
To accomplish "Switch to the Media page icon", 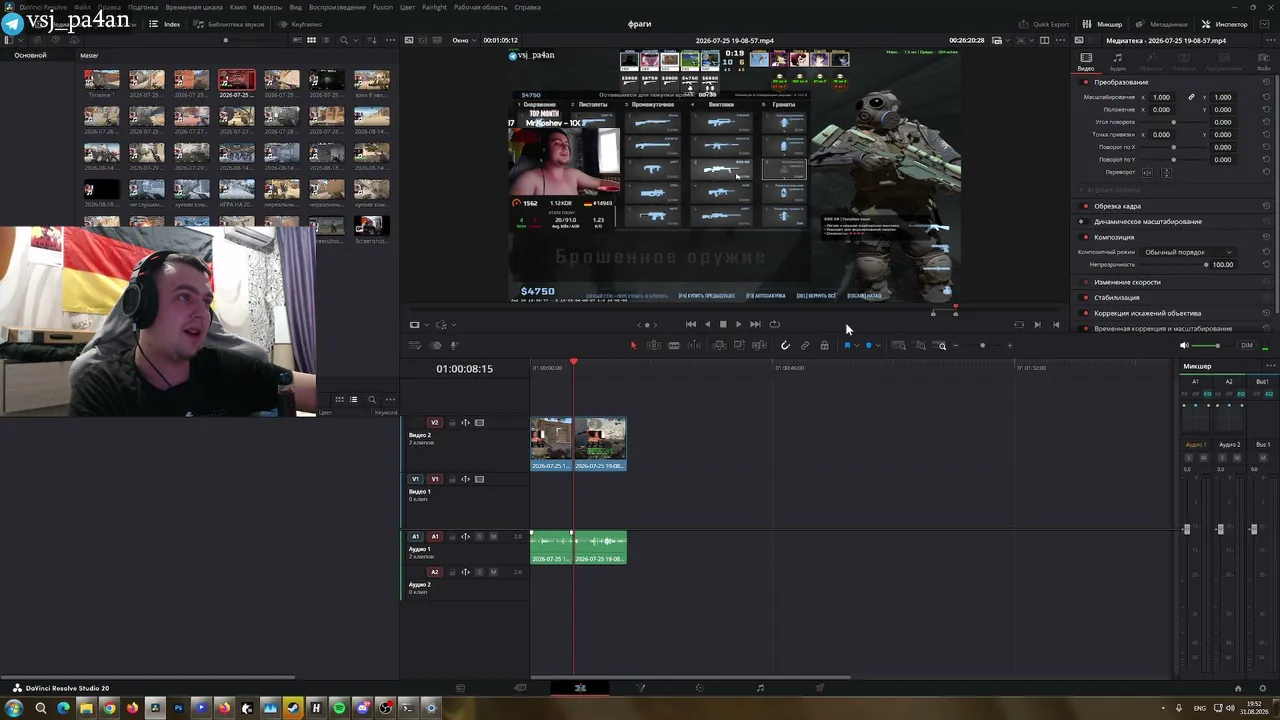I will [460, 688].
